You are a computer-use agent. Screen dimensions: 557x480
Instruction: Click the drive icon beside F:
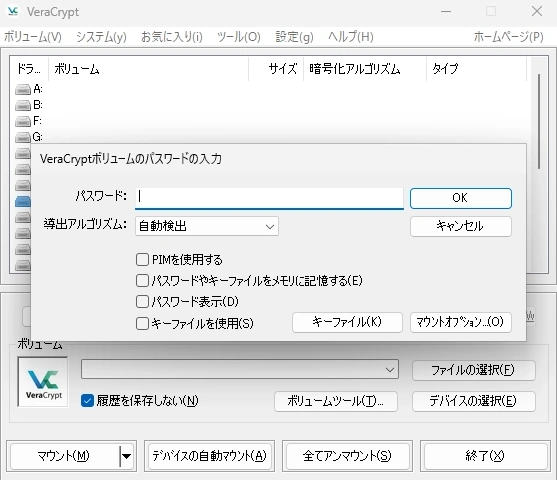point(23,121)
